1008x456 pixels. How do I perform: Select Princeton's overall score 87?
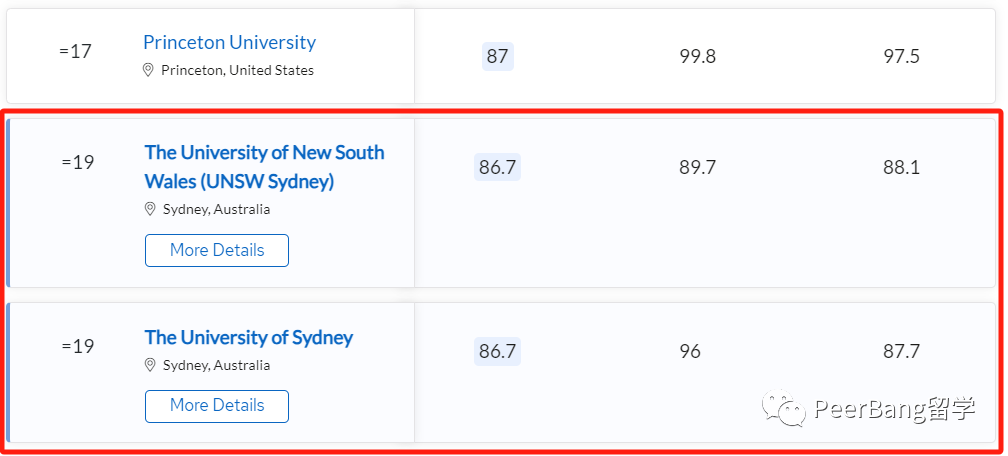pyautogui.click(x=498, y=57)
